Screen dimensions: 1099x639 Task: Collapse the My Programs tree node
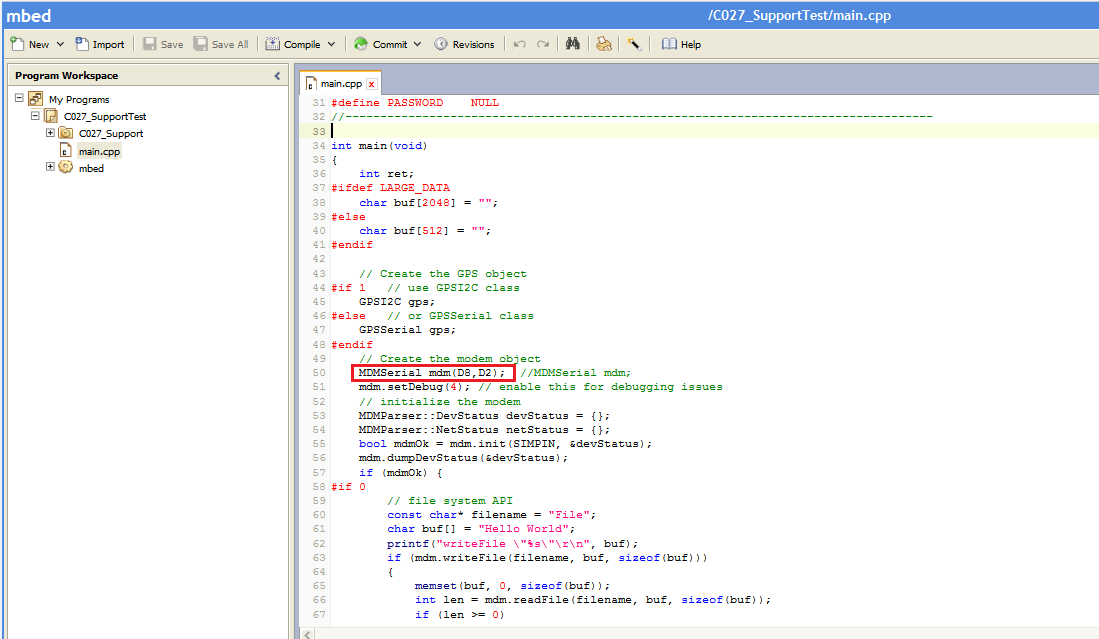click(x=19, y=99)
